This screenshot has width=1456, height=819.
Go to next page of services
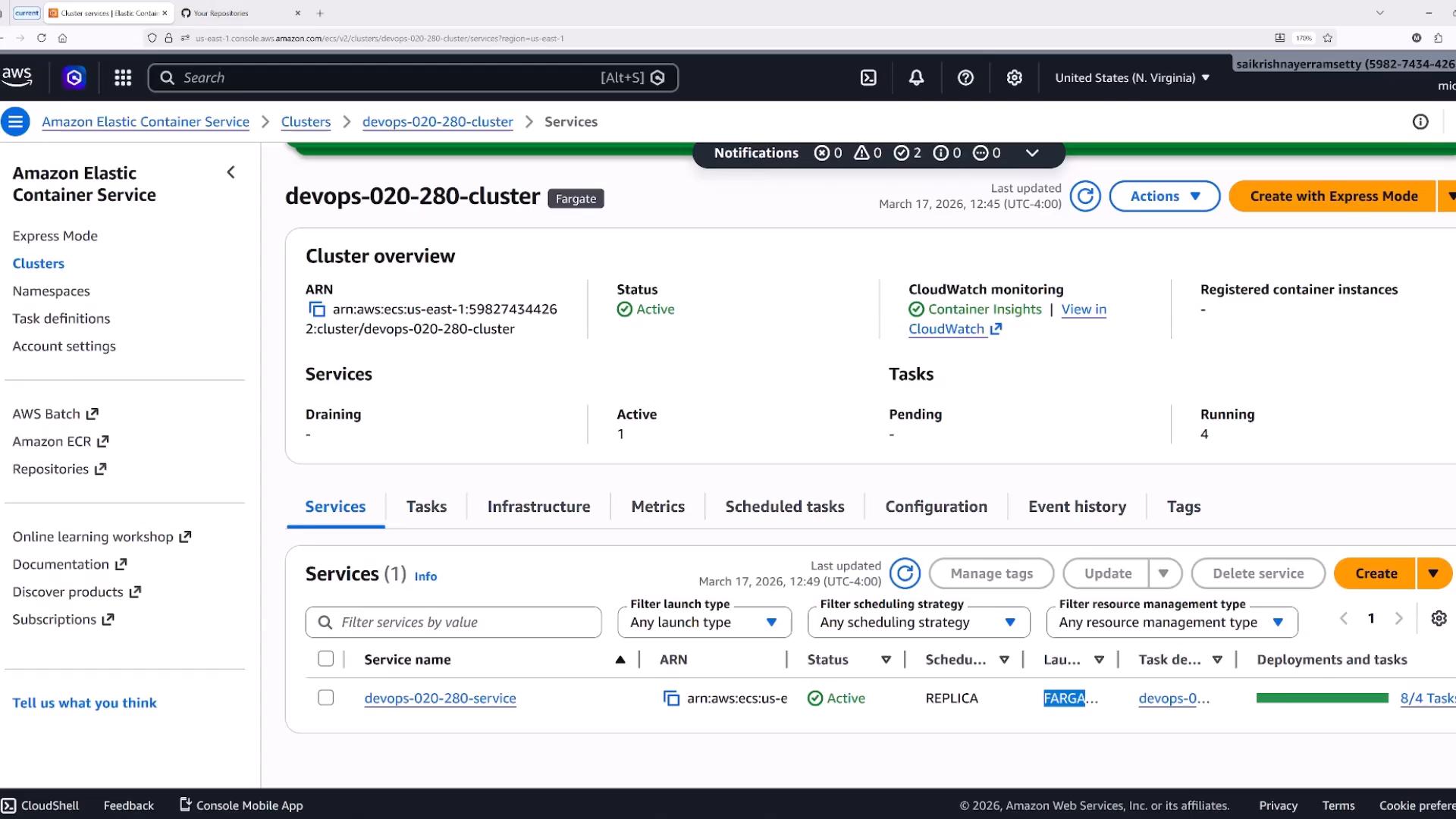click(x=1399, y=618)
